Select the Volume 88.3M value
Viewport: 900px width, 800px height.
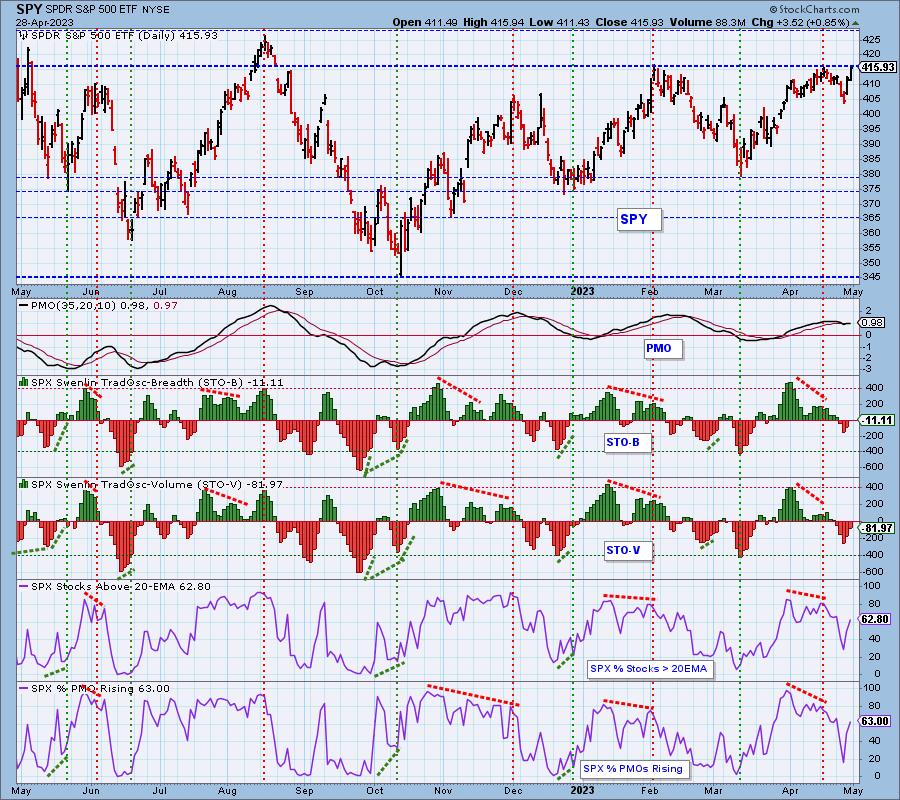tap(707, 22)
